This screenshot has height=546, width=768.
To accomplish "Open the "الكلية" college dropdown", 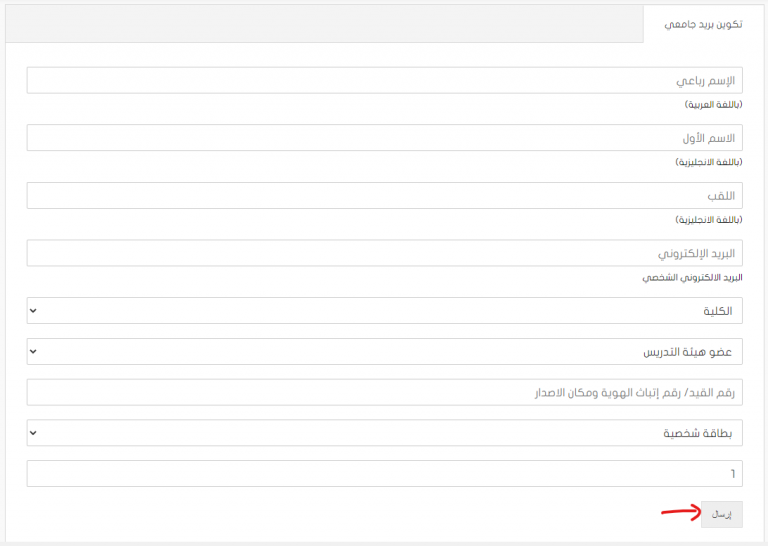I will click(384, 310).
